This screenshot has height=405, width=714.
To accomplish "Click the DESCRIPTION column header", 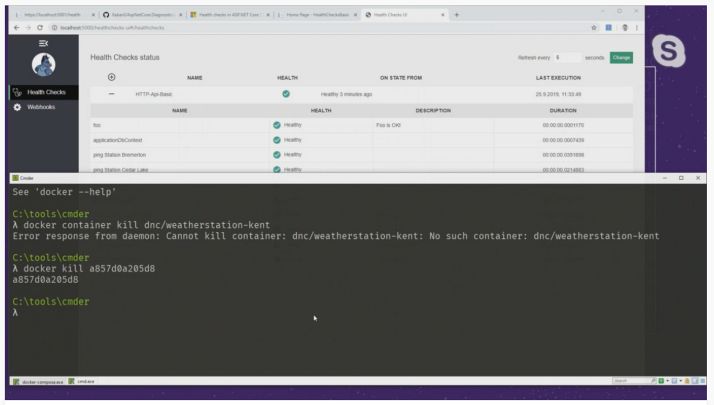I will (433, 111).
